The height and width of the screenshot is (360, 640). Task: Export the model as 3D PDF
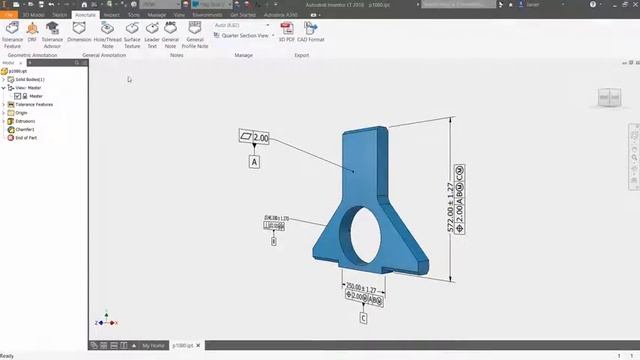coord(287,32)
